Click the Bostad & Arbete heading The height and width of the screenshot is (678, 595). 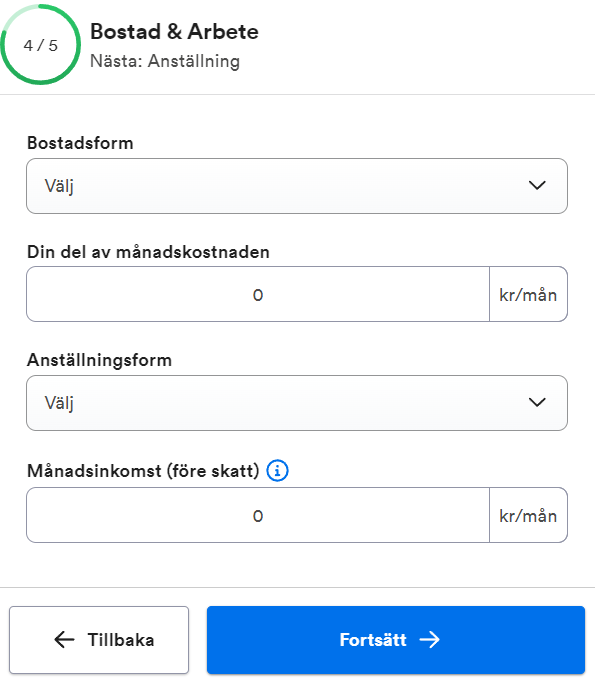coord(174,32)
